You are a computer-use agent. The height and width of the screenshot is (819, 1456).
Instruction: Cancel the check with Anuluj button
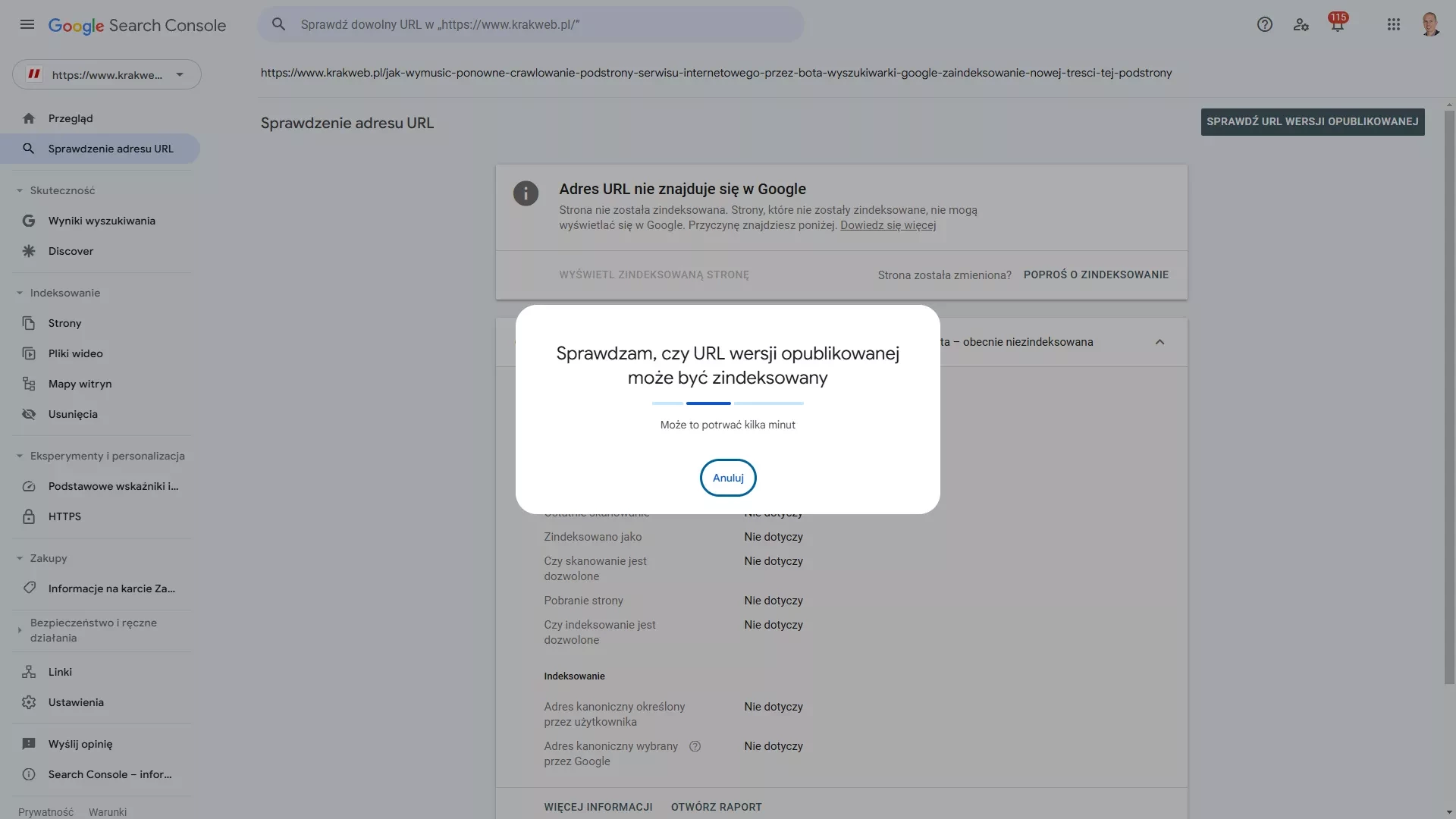pyautogui.click(x=728, y=478)
